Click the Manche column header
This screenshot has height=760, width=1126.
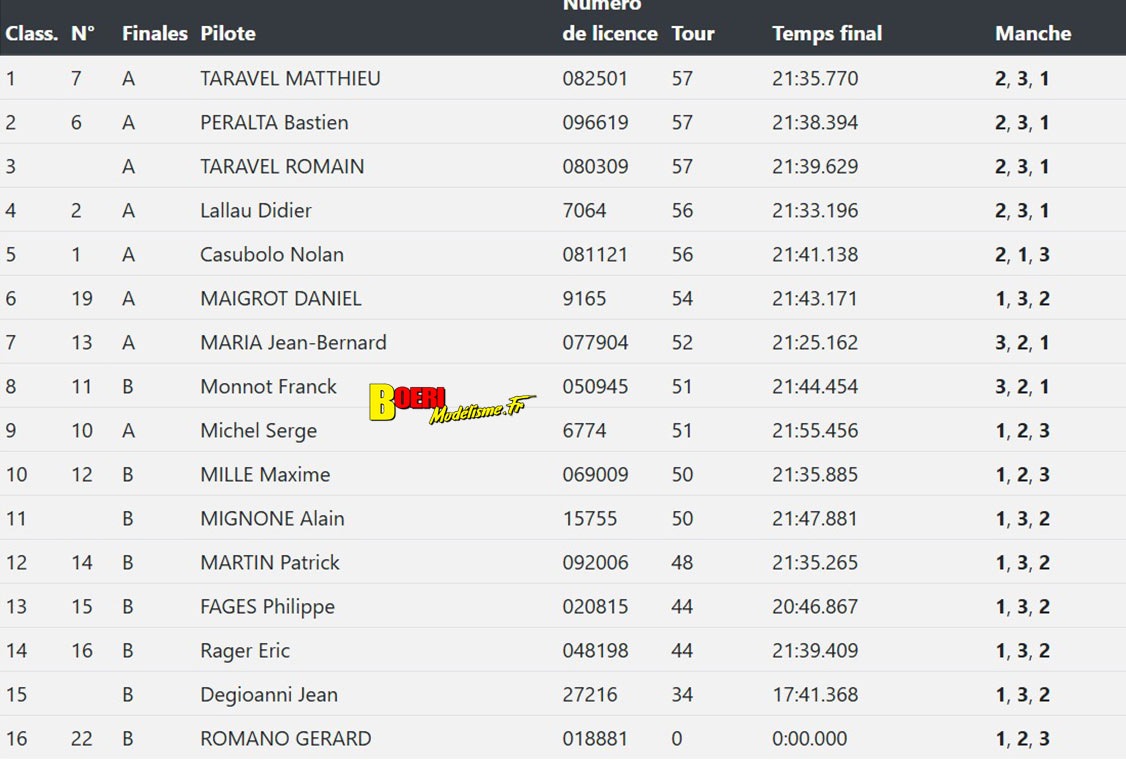(x=1033, y=33)
